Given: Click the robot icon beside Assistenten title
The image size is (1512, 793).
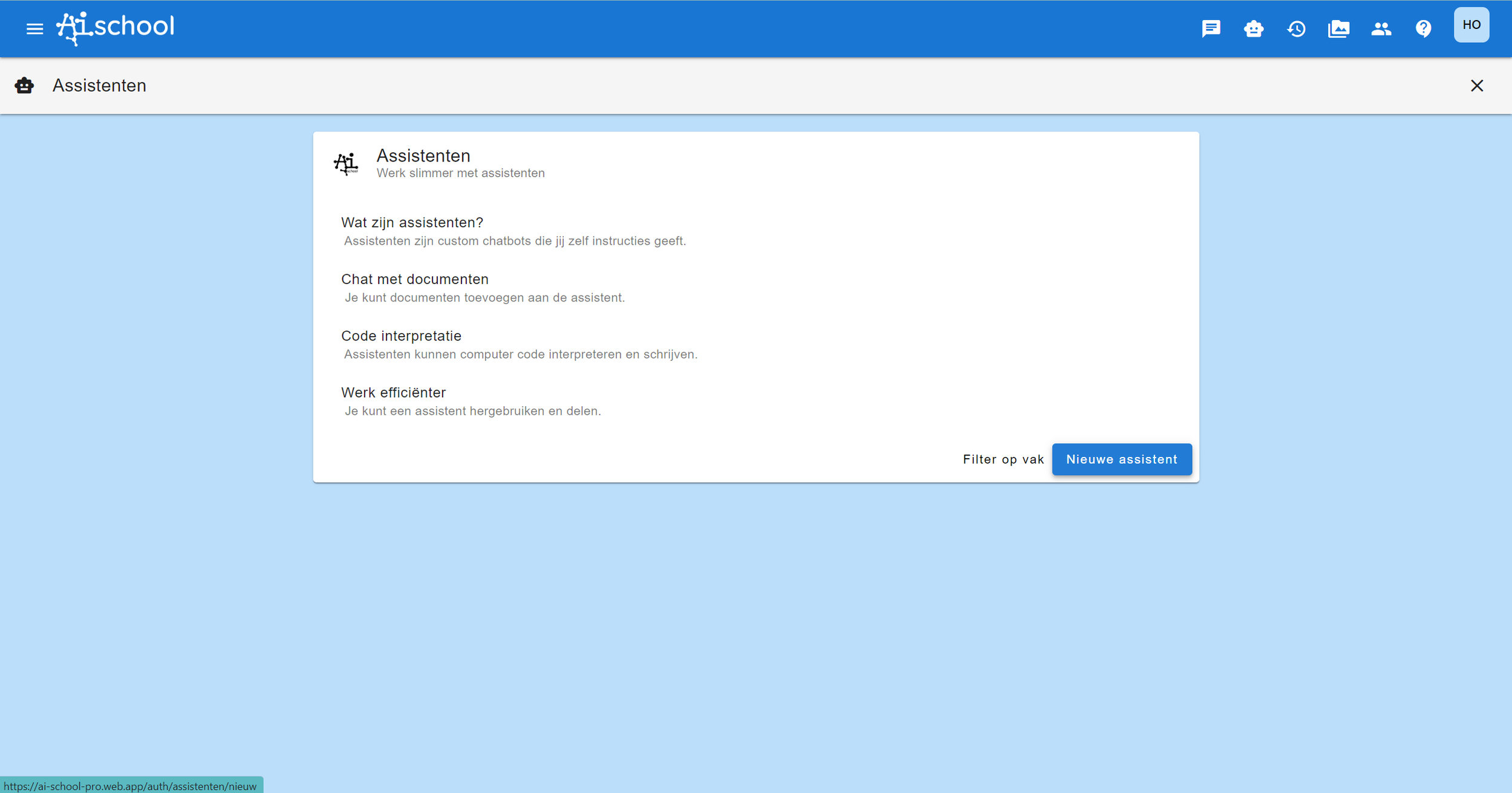Looking at the screenshot, I should (24, 85).
